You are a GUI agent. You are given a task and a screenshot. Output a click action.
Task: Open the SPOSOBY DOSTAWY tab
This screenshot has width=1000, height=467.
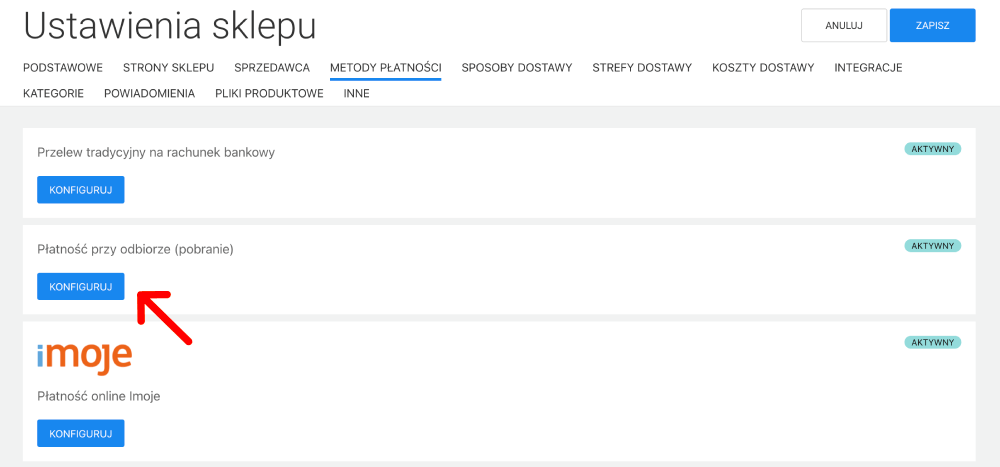click(517, 68)
